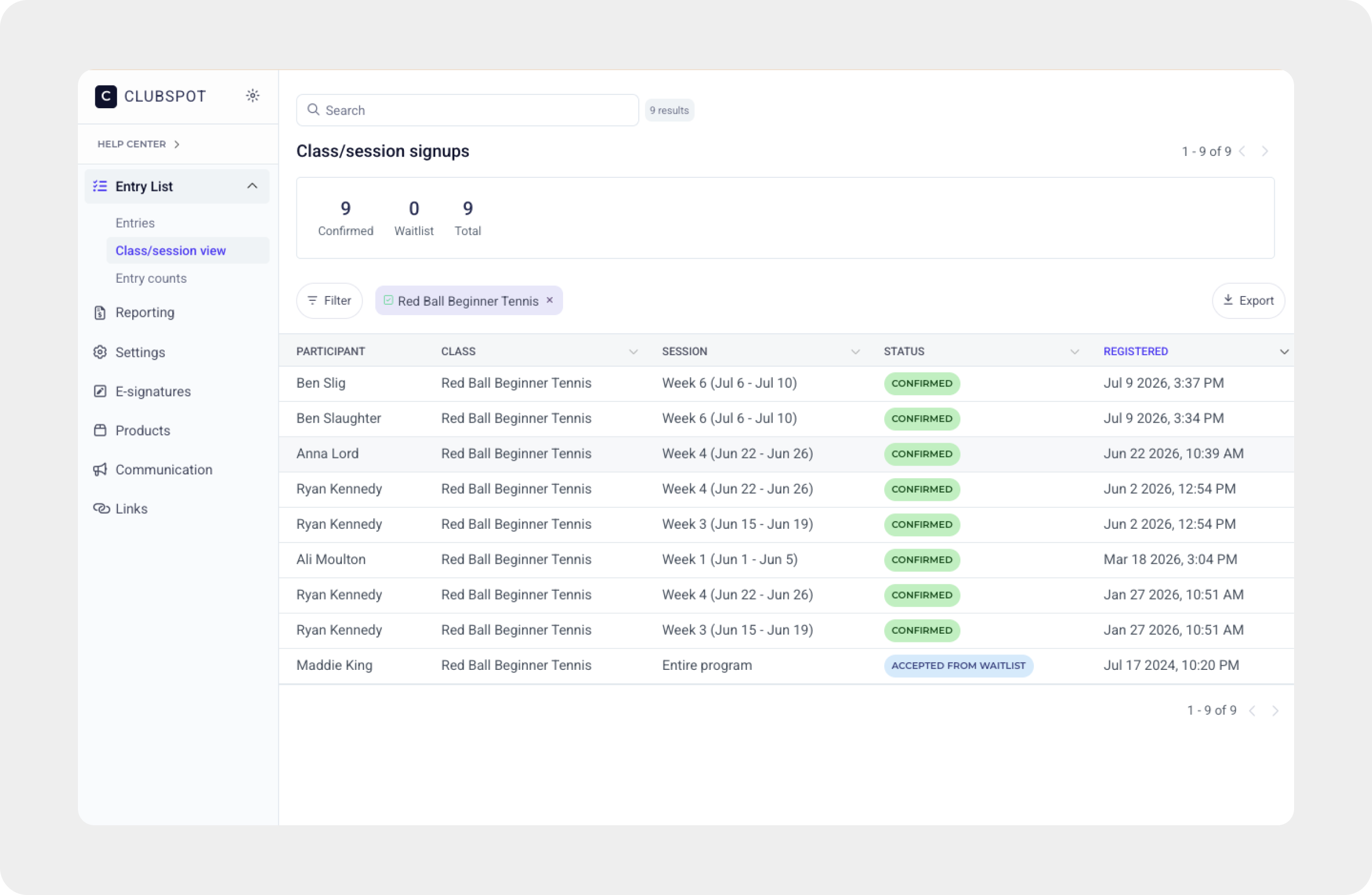The width and height of the screenshot is (1372, 895).
Task: Go to previous page at top pagination
Action: pos(1242,151)
